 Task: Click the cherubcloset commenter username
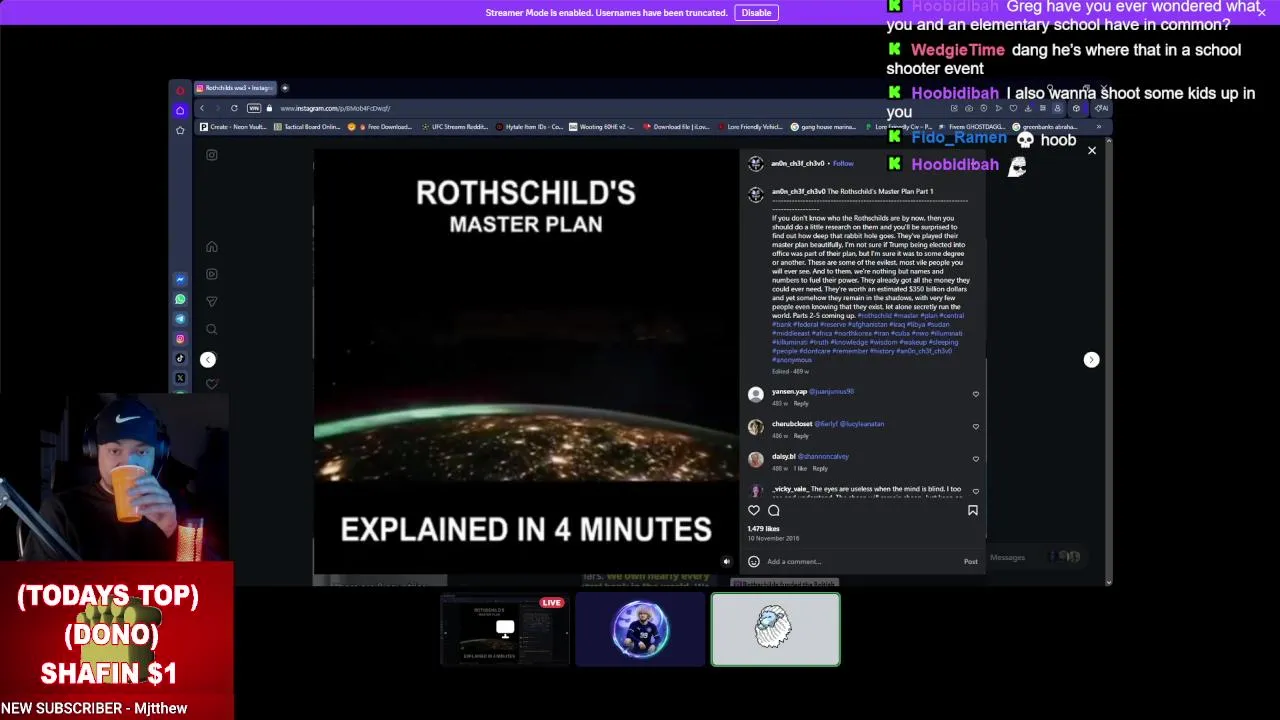tap(792, 424)
